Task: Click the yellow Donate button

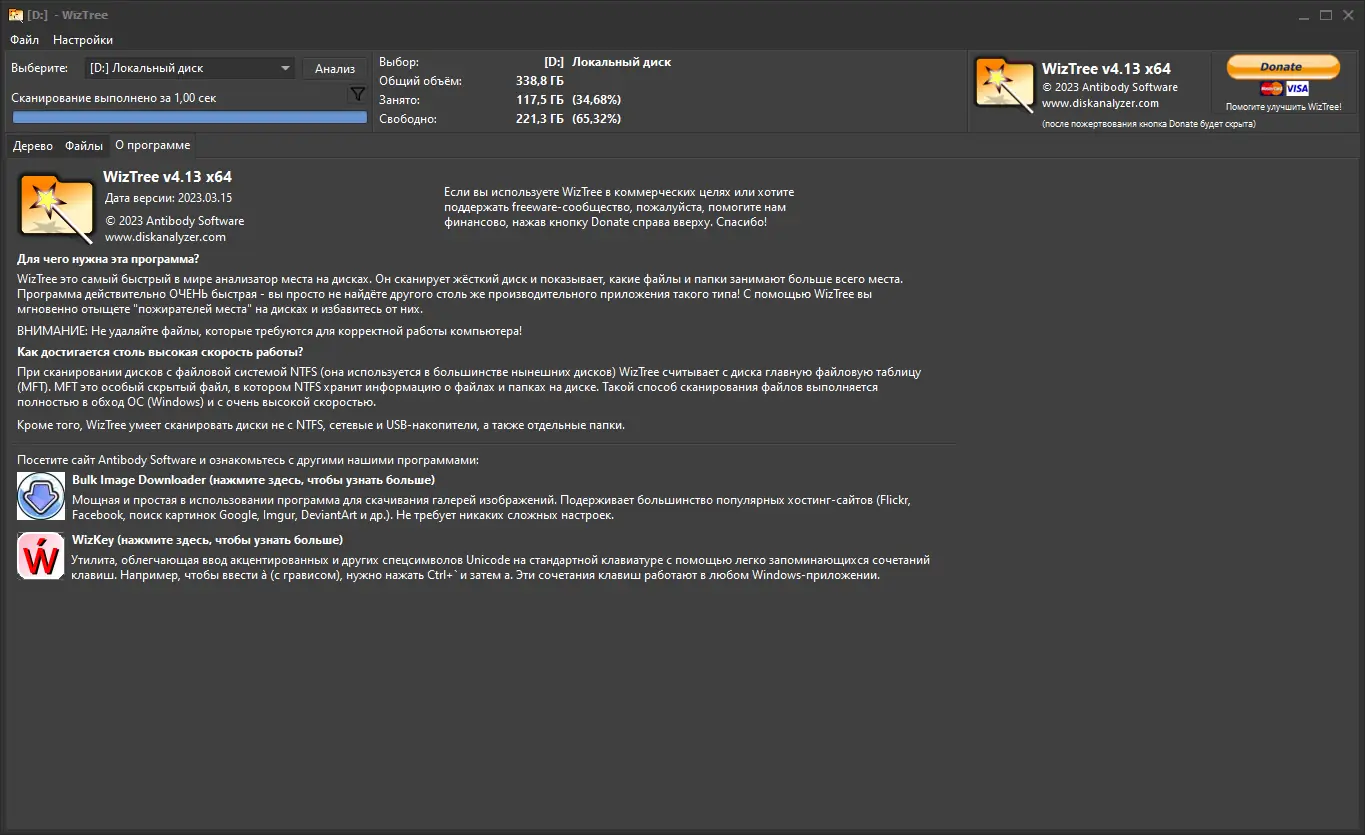Action: click(x=1283, y=67)
